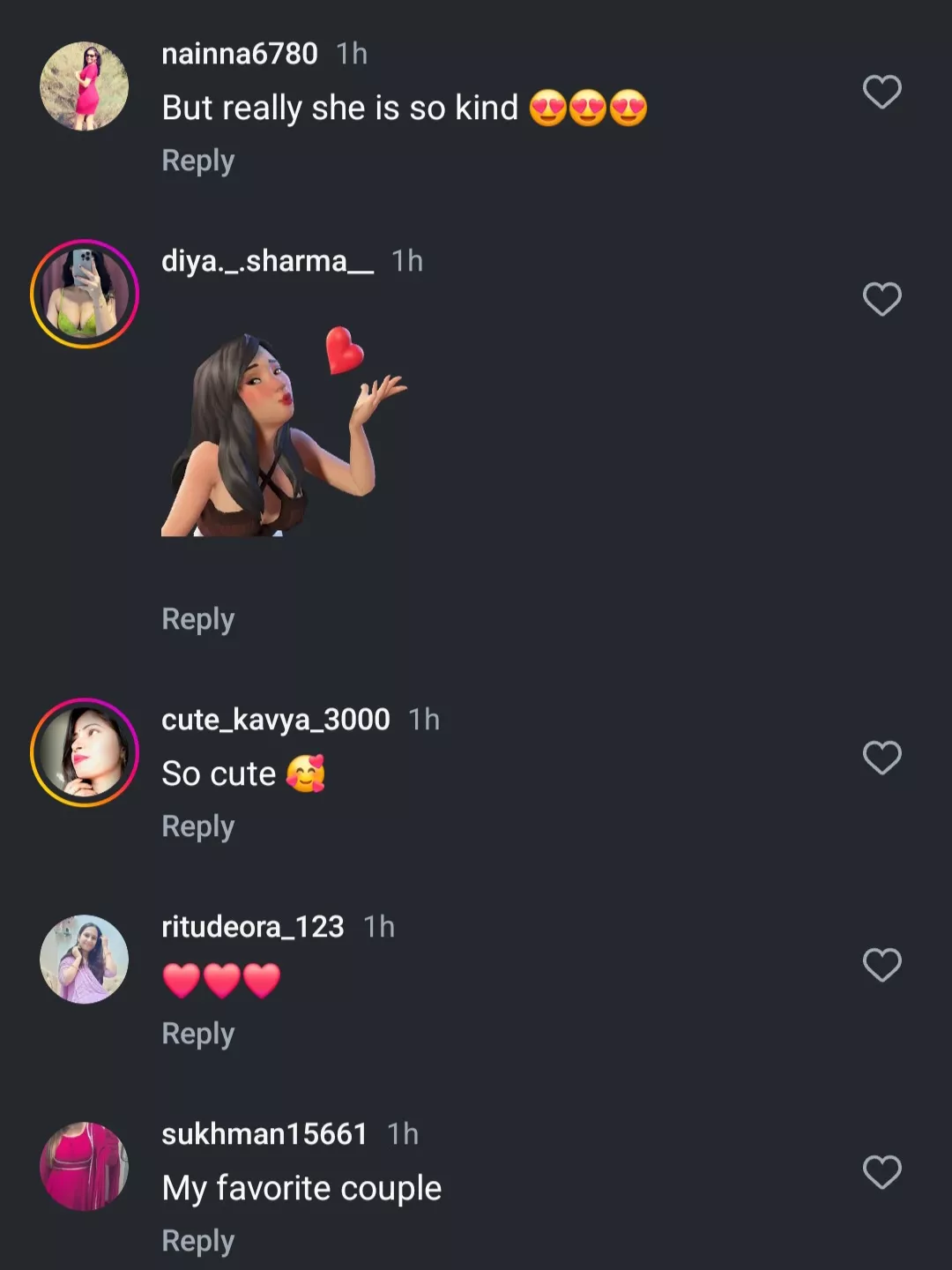Reply to nainna6780's comment
This screenshot has width=952, height=1270.
click(198, 161)
